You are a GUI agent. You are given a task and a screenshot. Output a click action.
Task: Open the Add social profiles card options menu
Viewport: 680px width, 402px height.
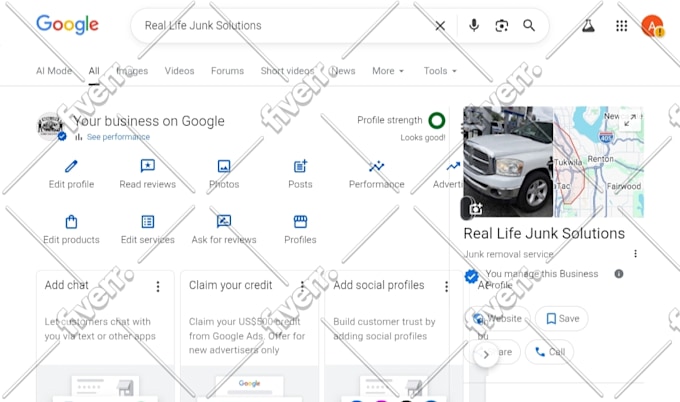(446, 286)
